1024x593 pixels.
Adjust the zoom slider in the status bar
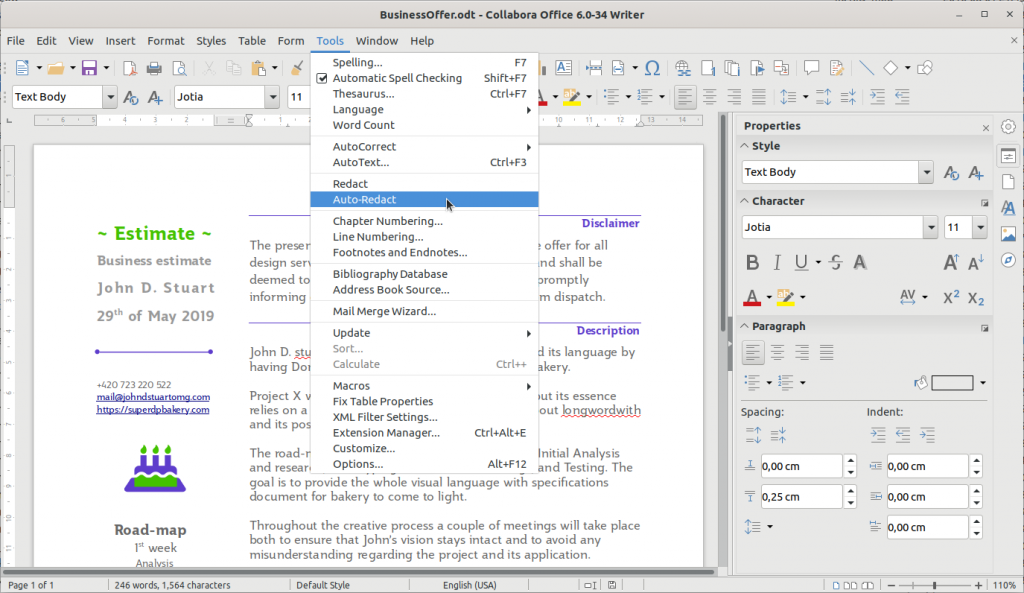(x=935, y=585)
